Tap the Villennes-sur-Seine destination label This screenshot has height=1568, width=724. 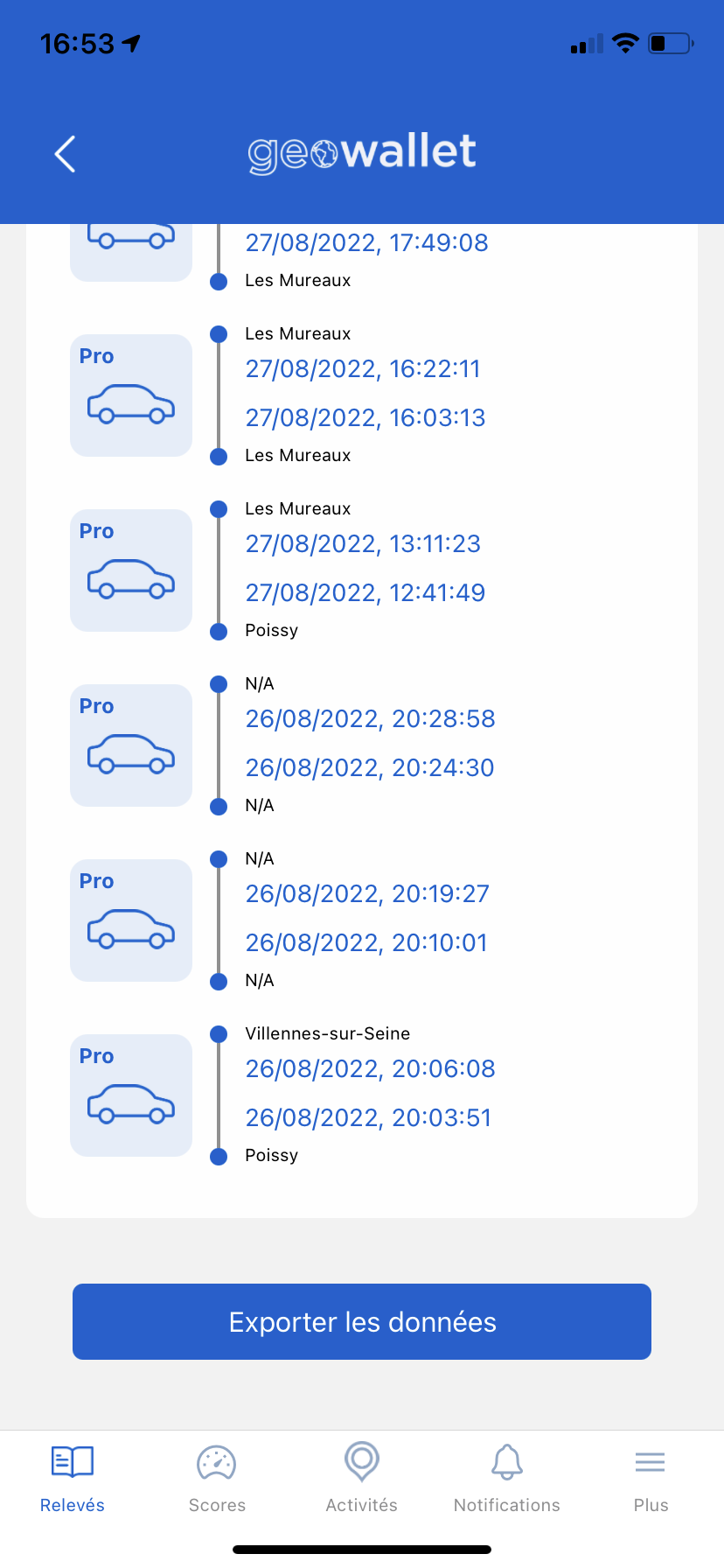[x=327, y=1033]
